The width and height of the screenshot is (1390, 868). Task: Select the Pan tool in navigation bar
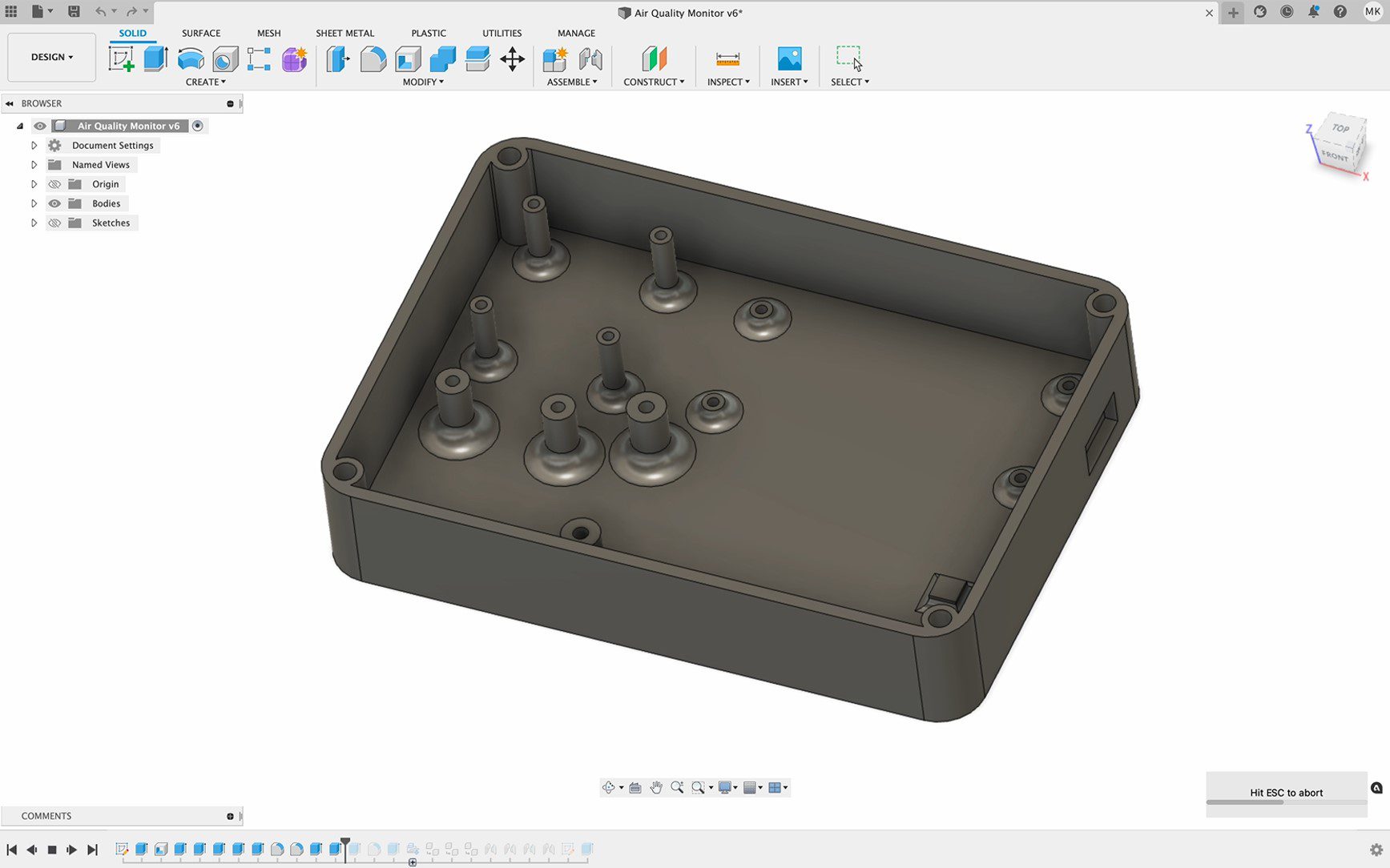click(x=657, y=787)
